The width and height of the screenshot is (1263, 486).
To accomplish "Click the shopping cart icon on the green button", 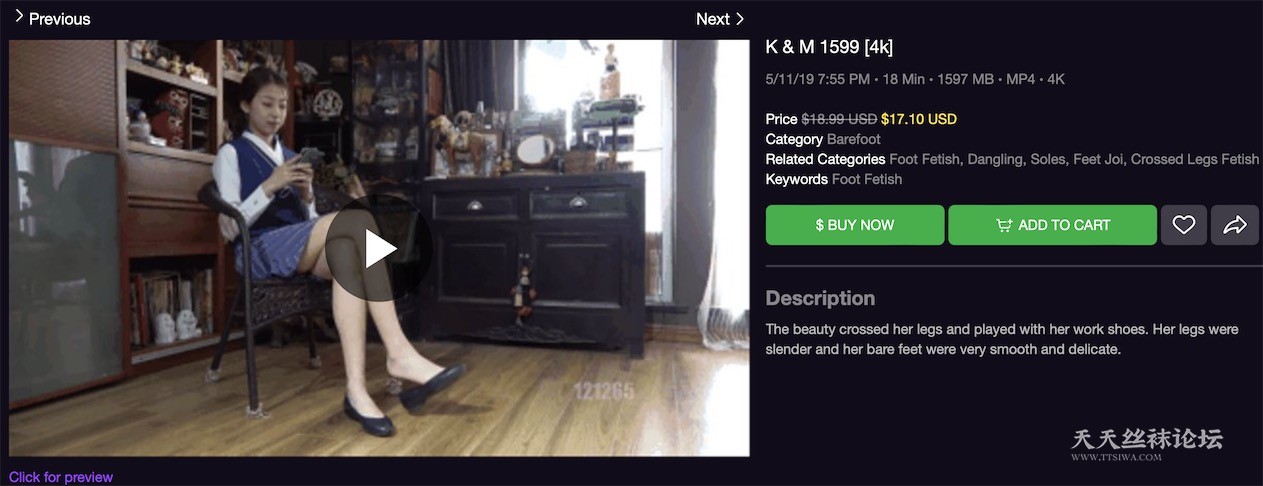I will point(1004,225).
